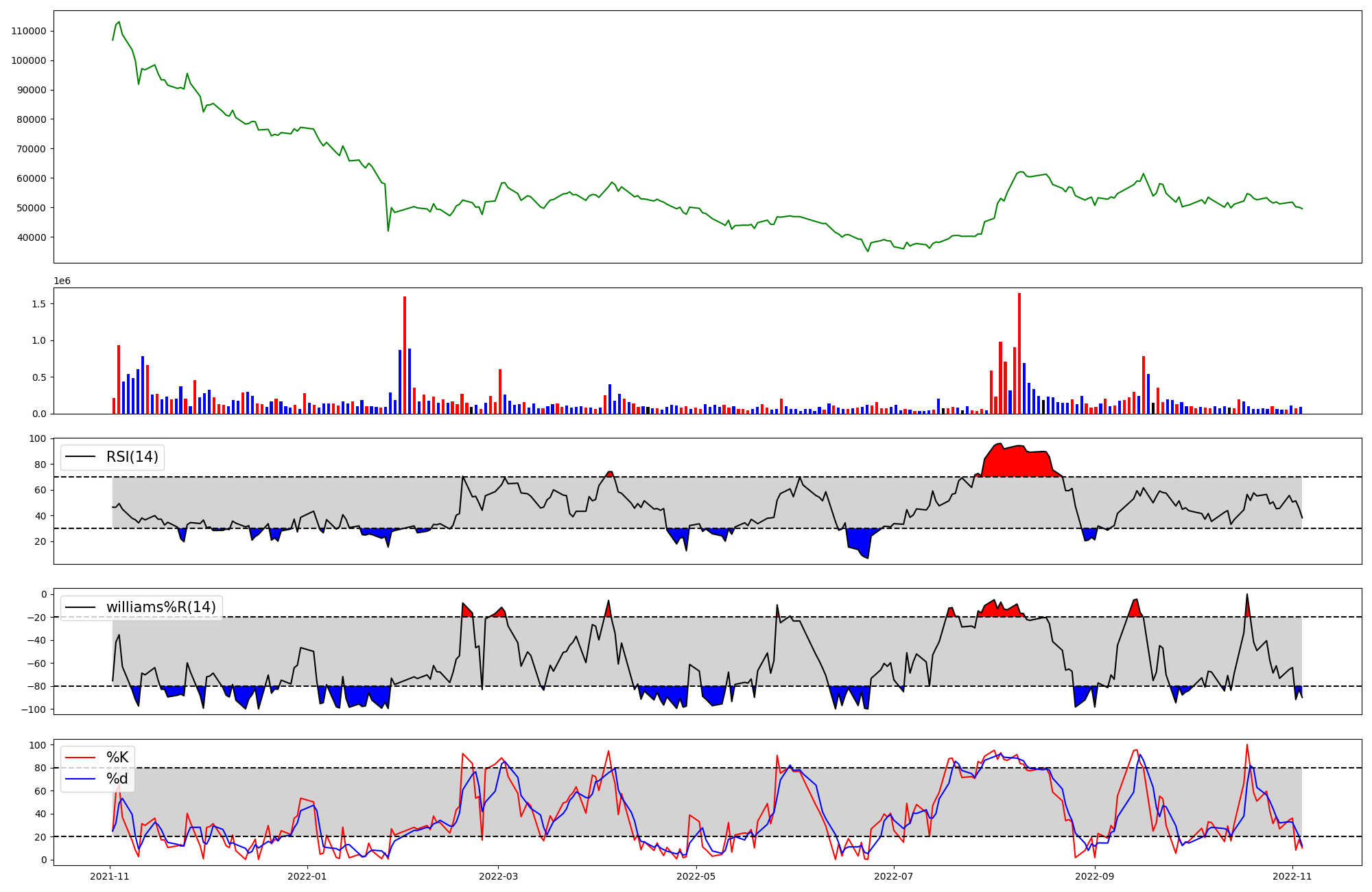Click the RSI(14) legend label
The image size is (1372, 892).
coord(132,457)
